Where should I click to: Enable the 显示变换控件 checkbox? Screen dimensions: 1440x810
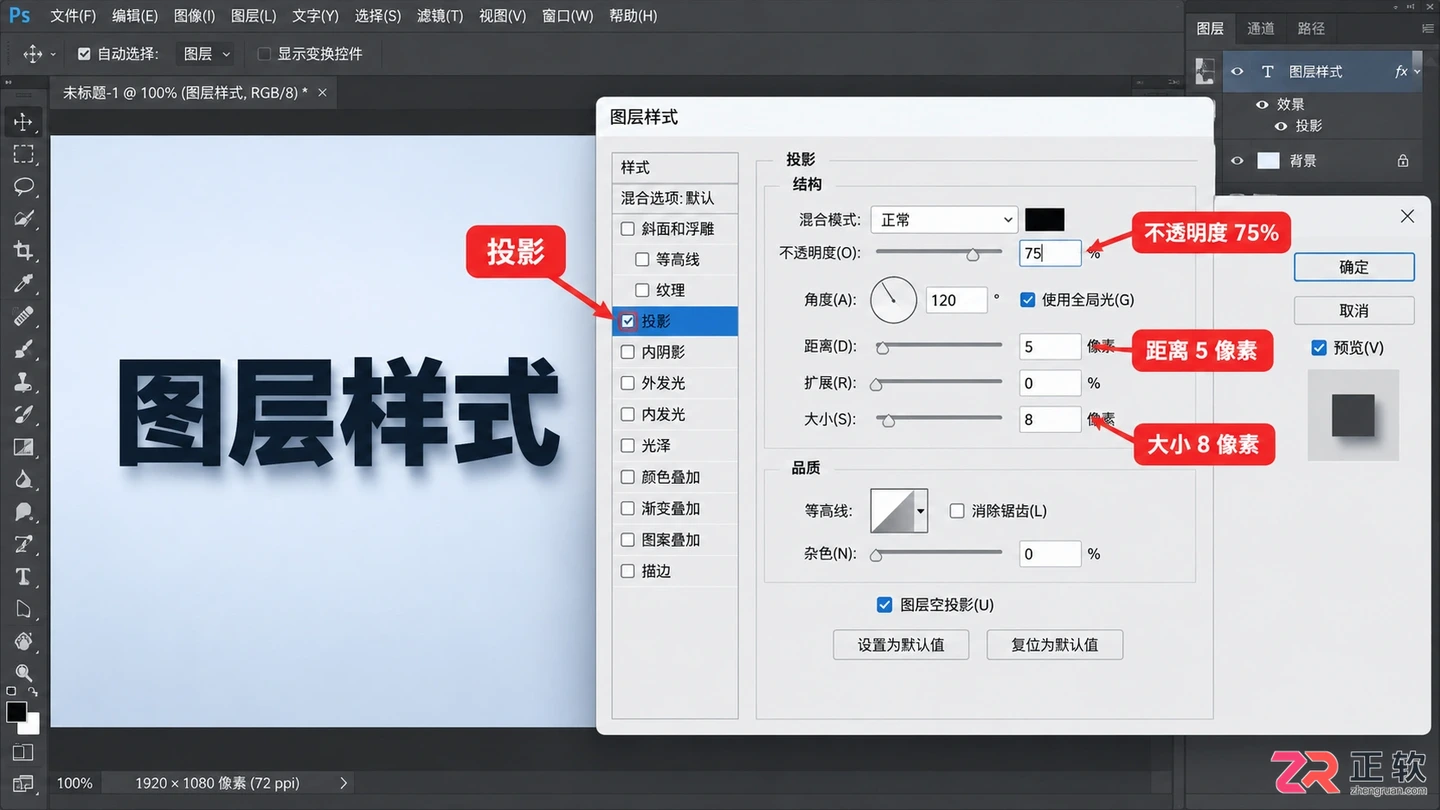coord(264,54)
